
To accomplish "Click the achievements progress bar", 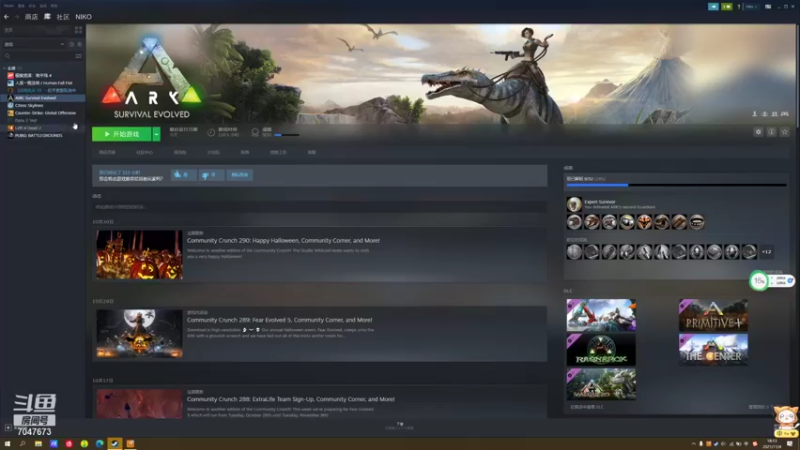I will [676, 185].
